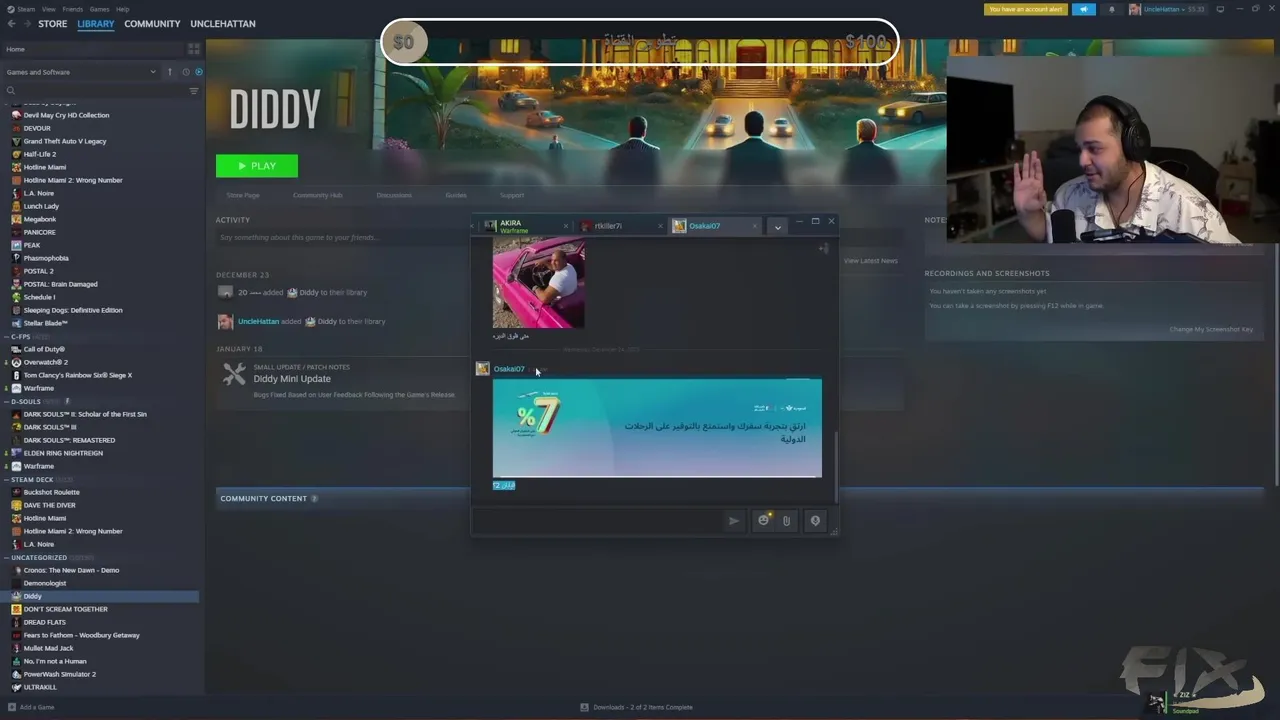Viewport: 1280px width, 720px height.
Task: Click the attach file paperclip icon
Action: [x=787, y=520]
